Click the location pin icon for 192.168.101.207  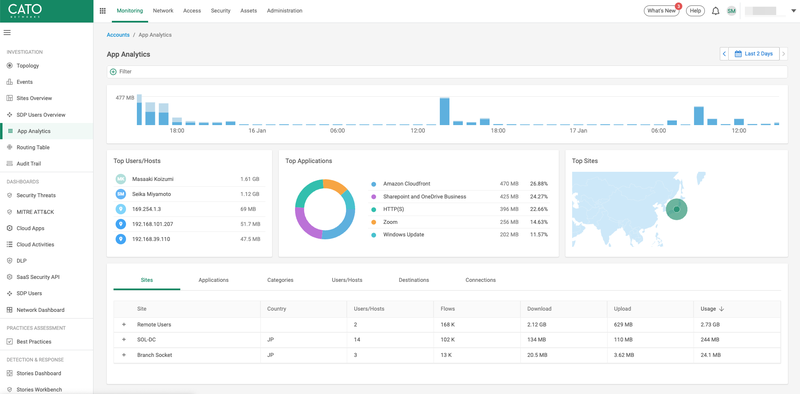click(120, 224)
